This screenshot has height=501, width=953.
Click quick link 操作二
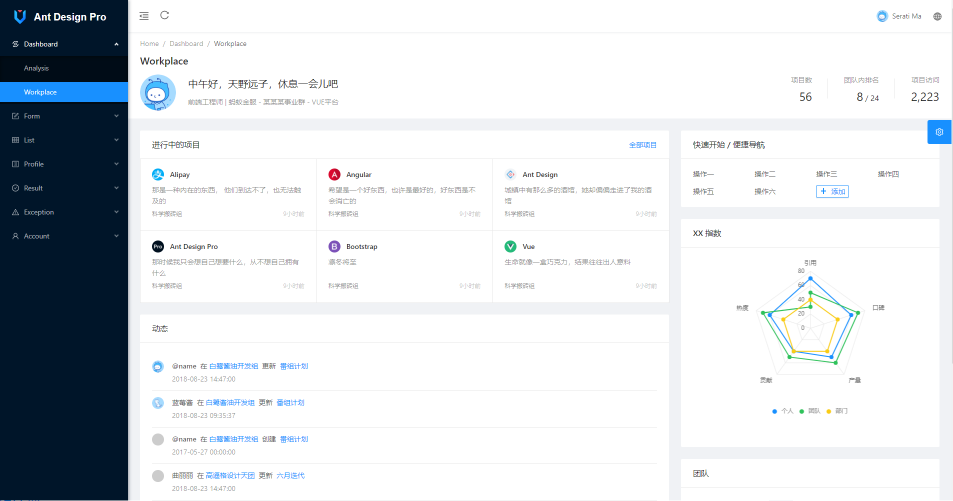coord(765,174)
